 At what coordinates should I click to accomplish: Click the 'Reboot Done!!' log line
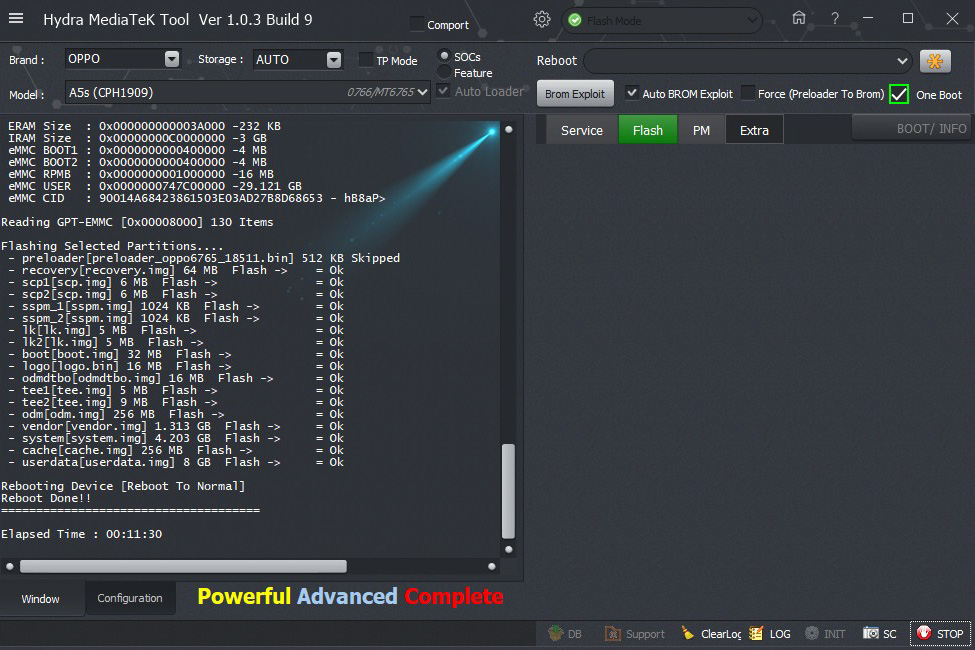click(46, 498)
